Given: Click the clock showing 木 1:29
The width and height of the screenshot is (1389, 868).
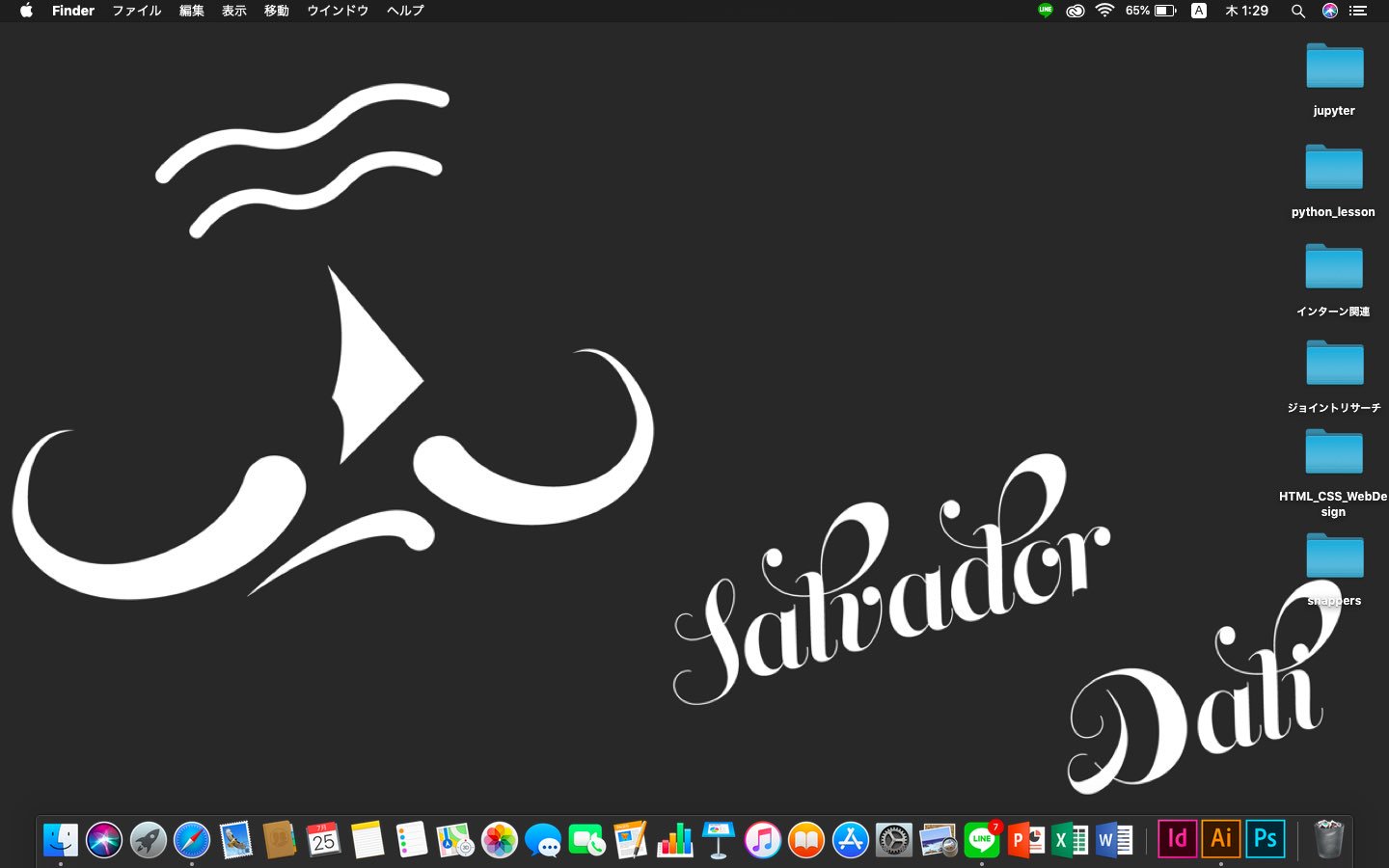Looking at the screenshot, I should pyautogui.click(x=1246, y=11).
